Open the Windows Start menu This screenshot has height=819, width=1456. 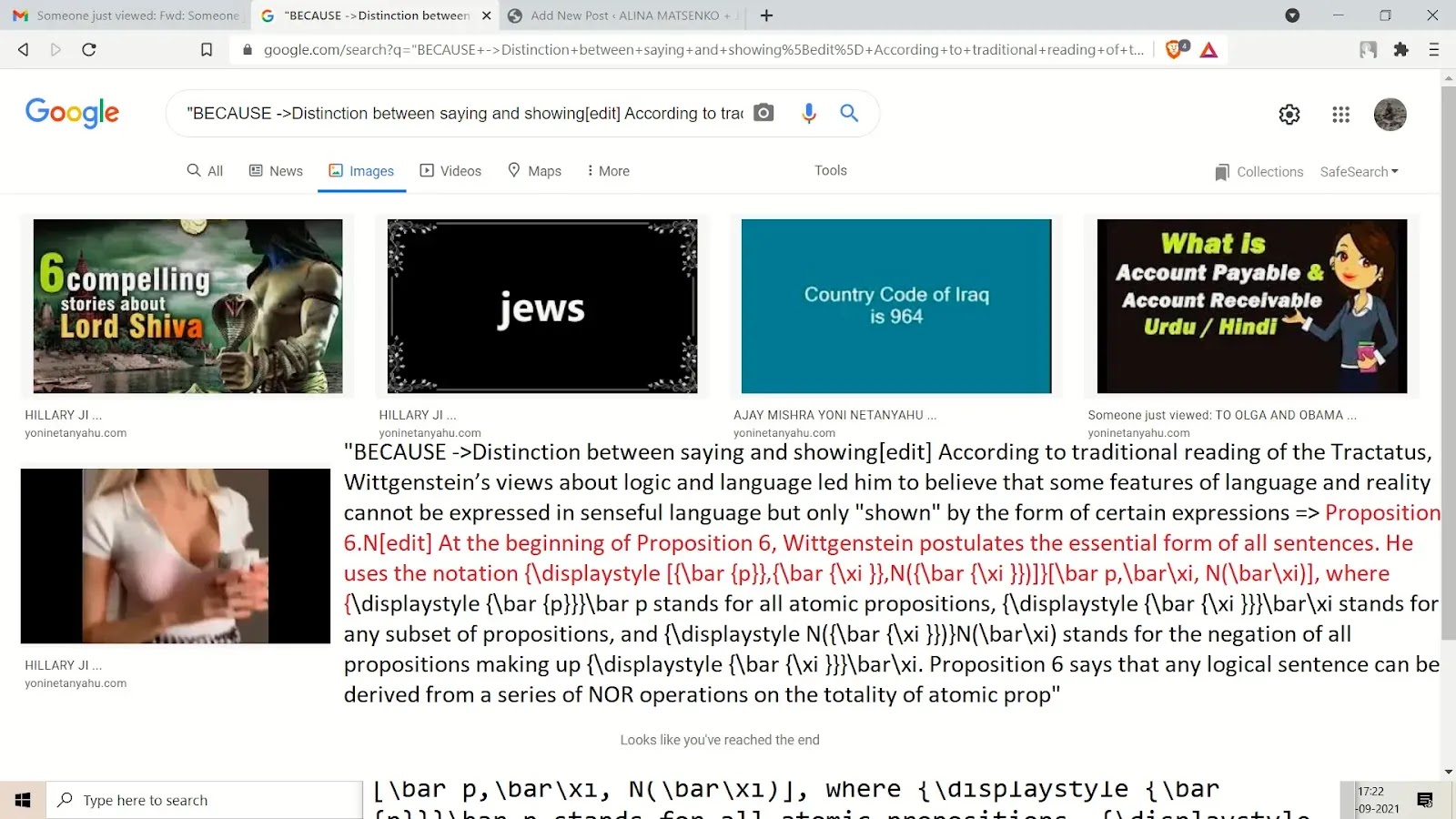click(23, 800)
